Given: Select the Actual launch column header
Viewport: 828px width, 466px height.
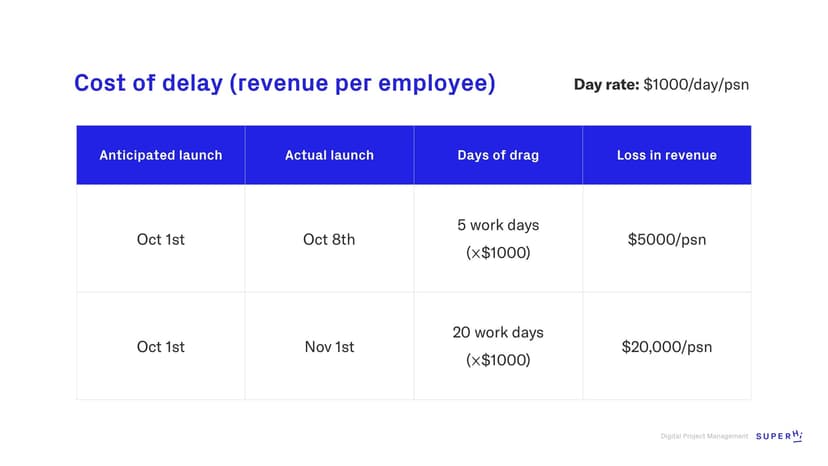Looking at the screenshot, I should tap(329, 155).
